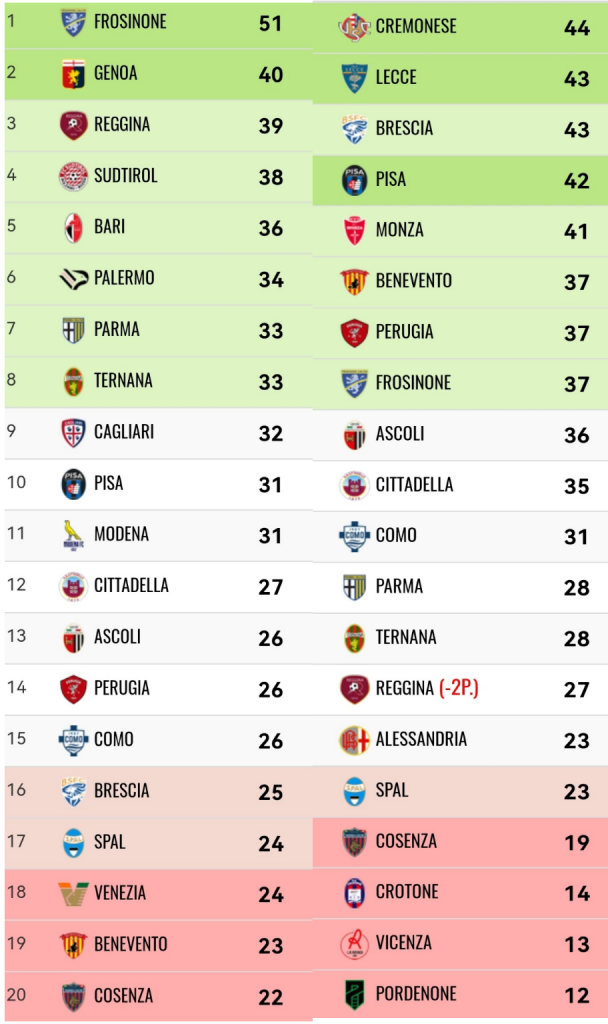Select the Modena canary logo
The width and height of the screenshot is (608, 1024).
coord(73,535)
